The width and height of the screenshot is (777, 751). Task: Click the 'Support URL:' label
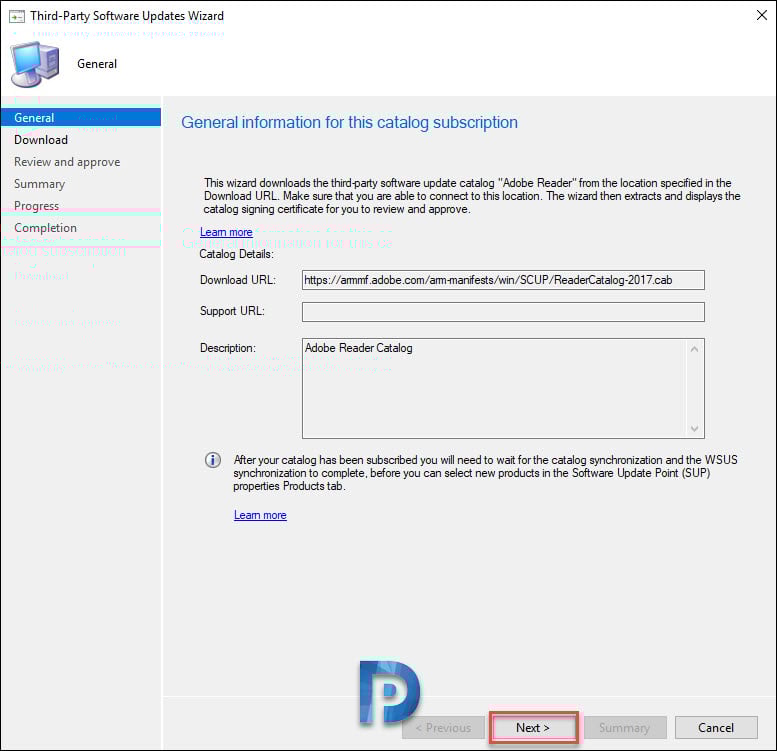[232, 311]
